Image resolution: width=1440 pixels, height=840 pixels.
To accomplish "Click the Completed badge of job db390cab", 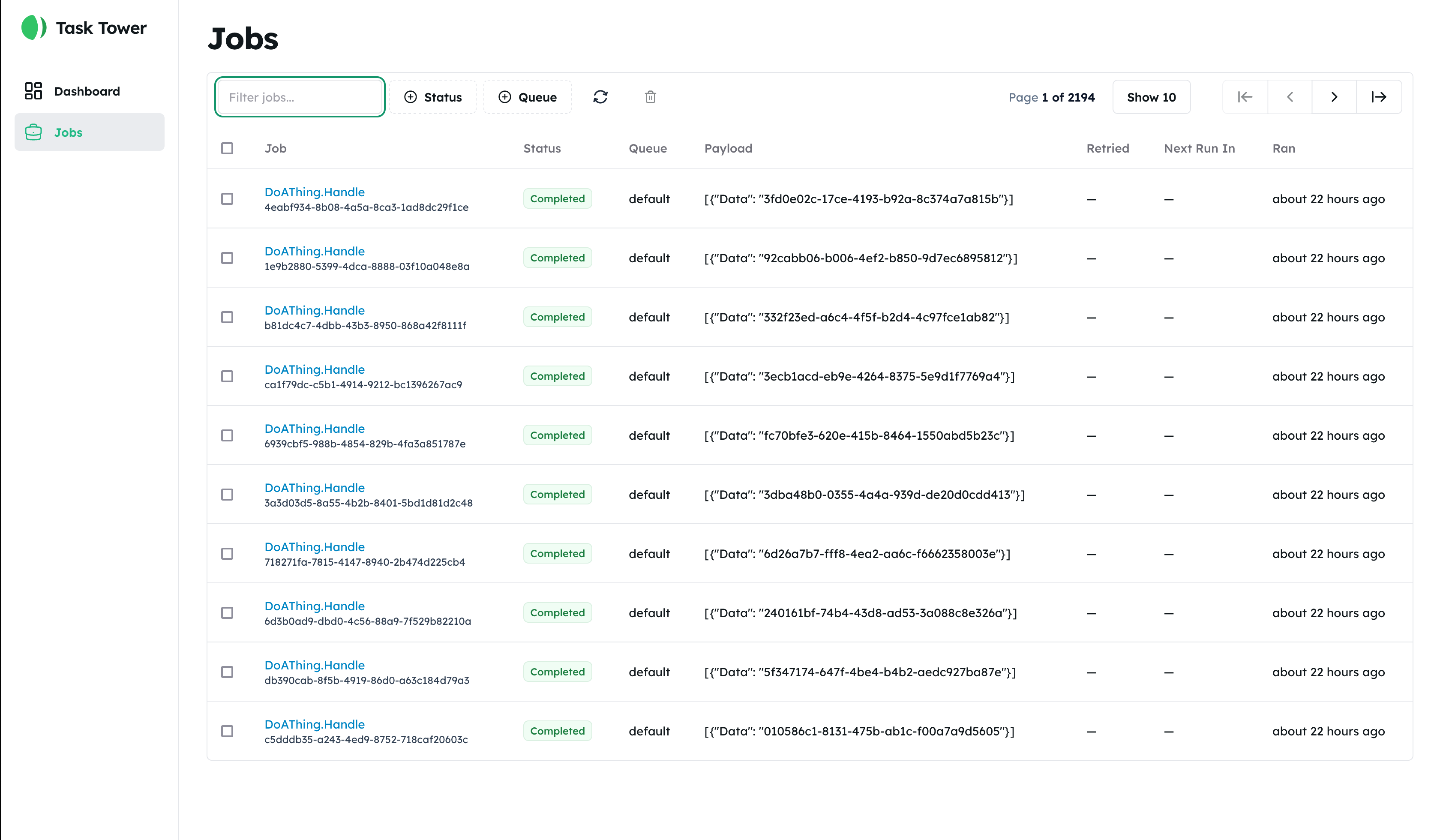I will click(x=557, y=672).
